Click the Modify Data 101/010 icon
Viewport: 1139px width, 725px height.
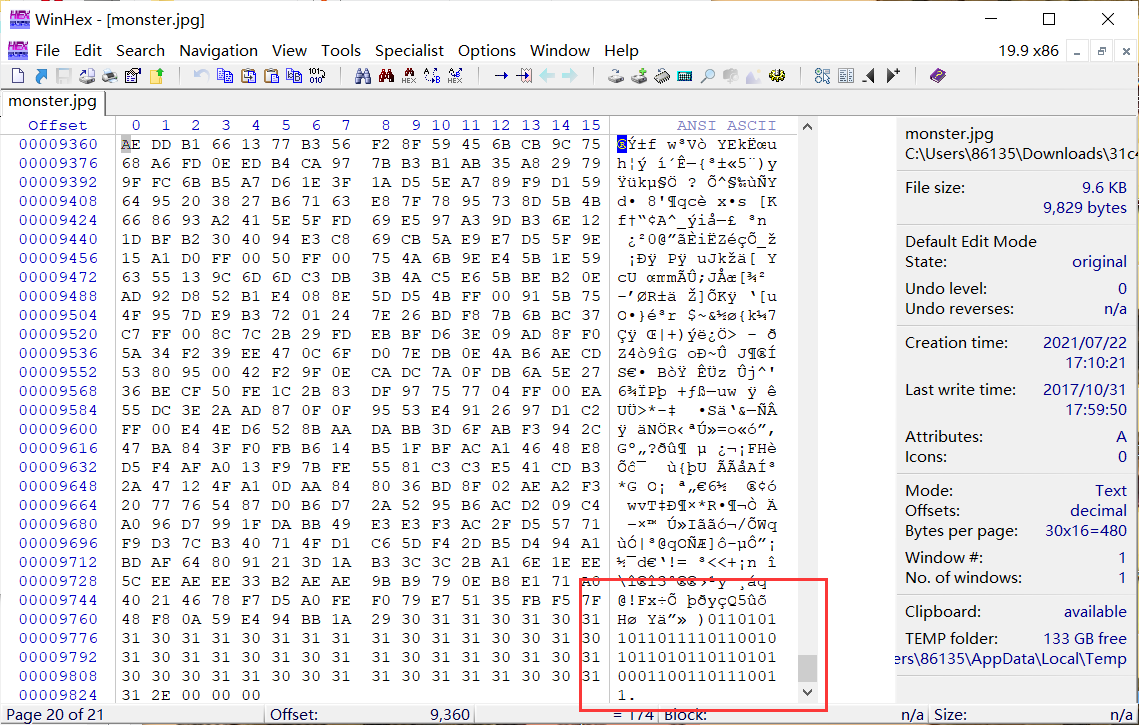pos(317,76)
